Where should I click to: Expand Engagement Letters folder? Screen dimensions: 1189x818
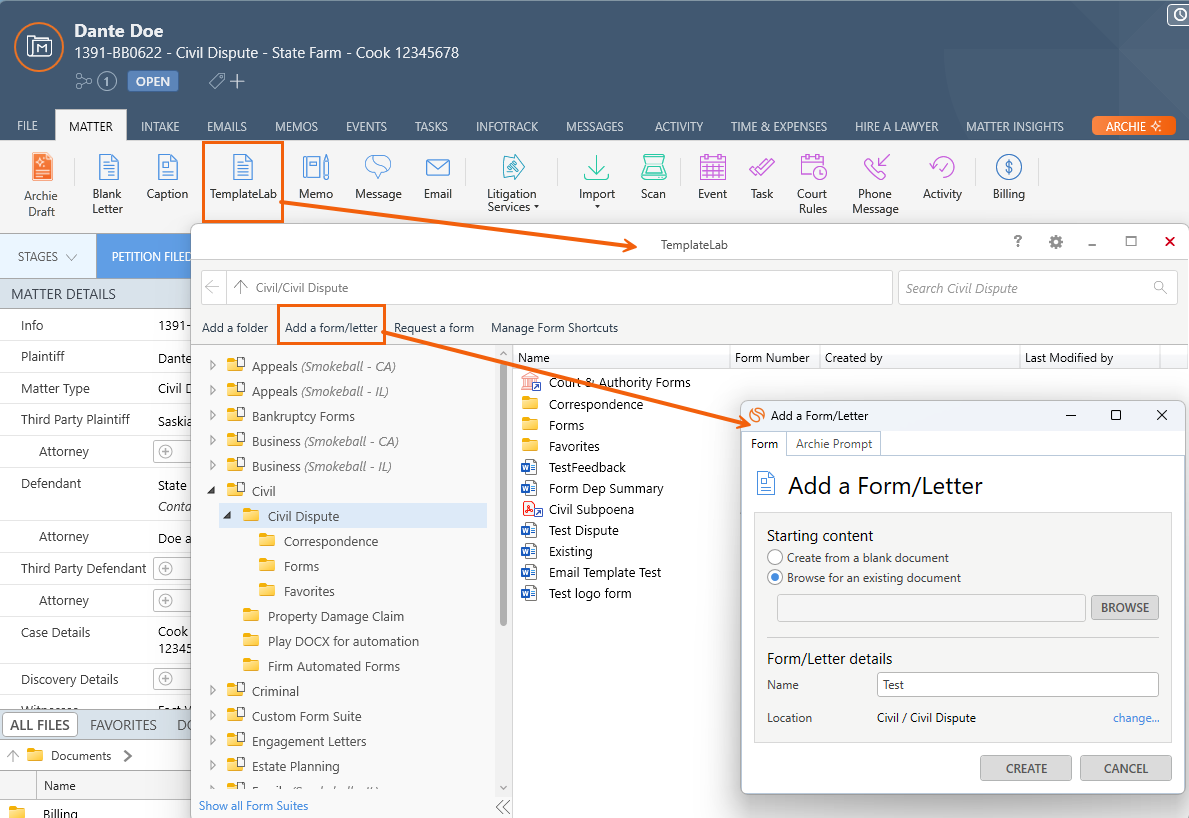[x=213, y=741]
